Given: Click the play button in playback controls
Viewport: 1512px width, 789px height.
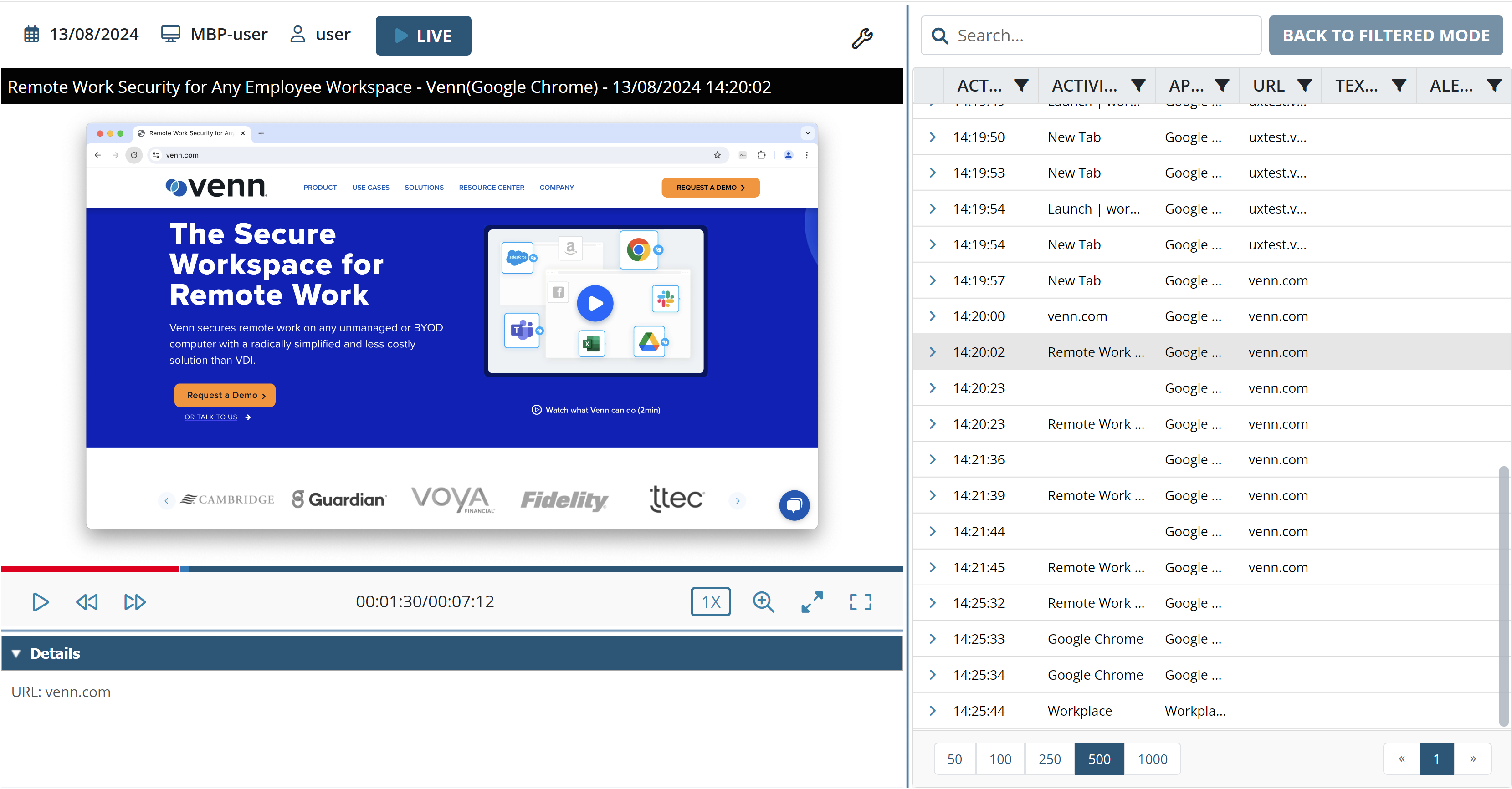Looking at the screenshot, I should coord(40,602).
